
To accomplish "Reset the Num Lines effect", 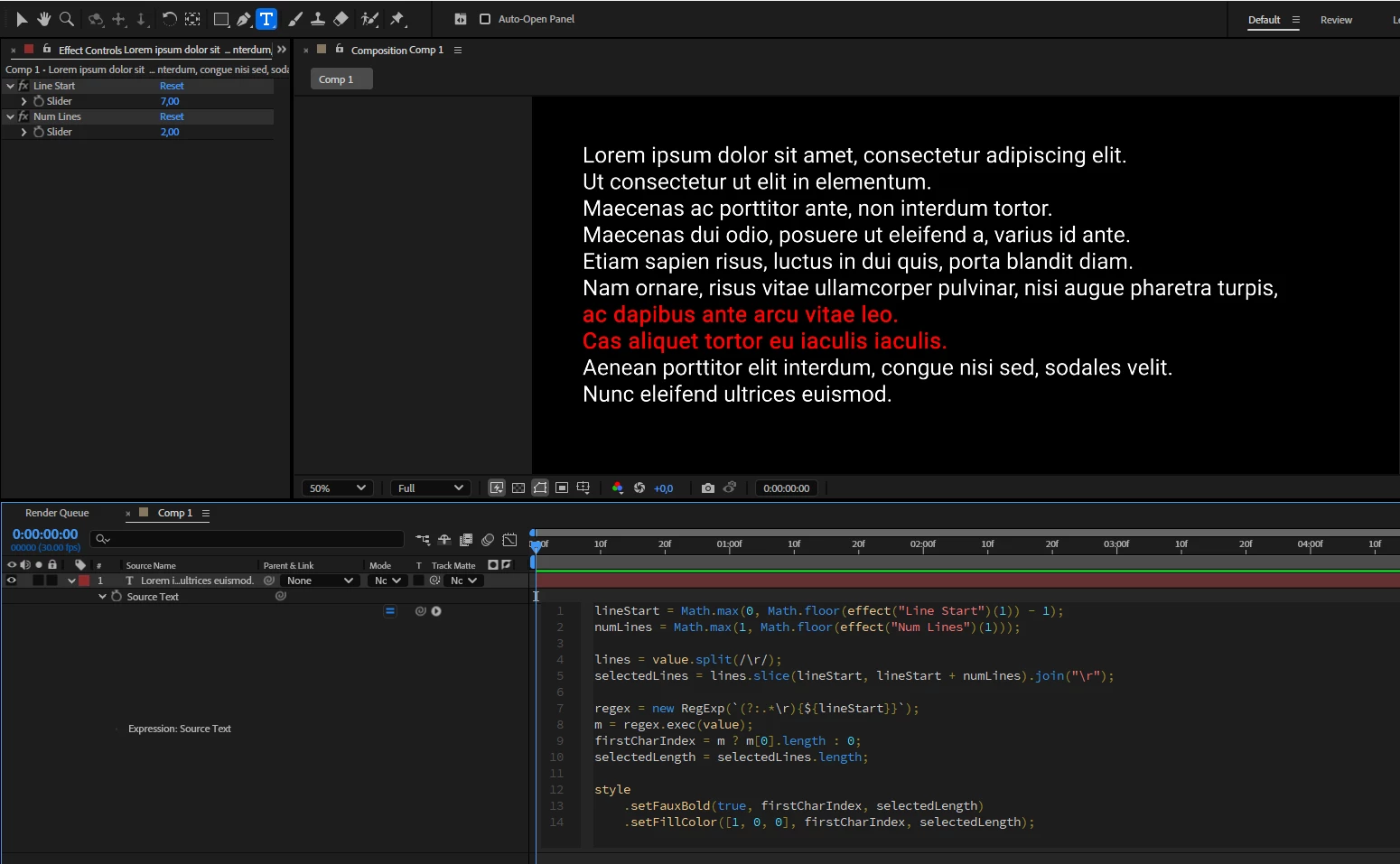I will pos(172,116).
